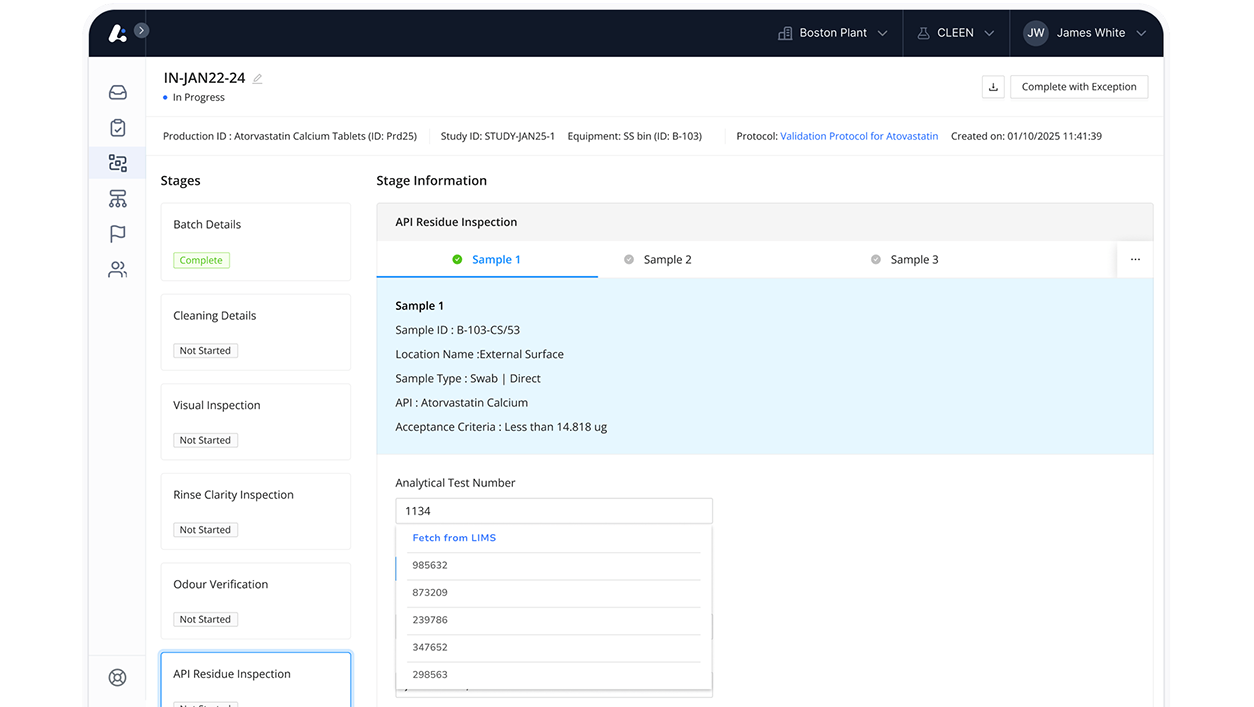Open the equipment hierarchy sidebar icon

(x=117, y=198)
